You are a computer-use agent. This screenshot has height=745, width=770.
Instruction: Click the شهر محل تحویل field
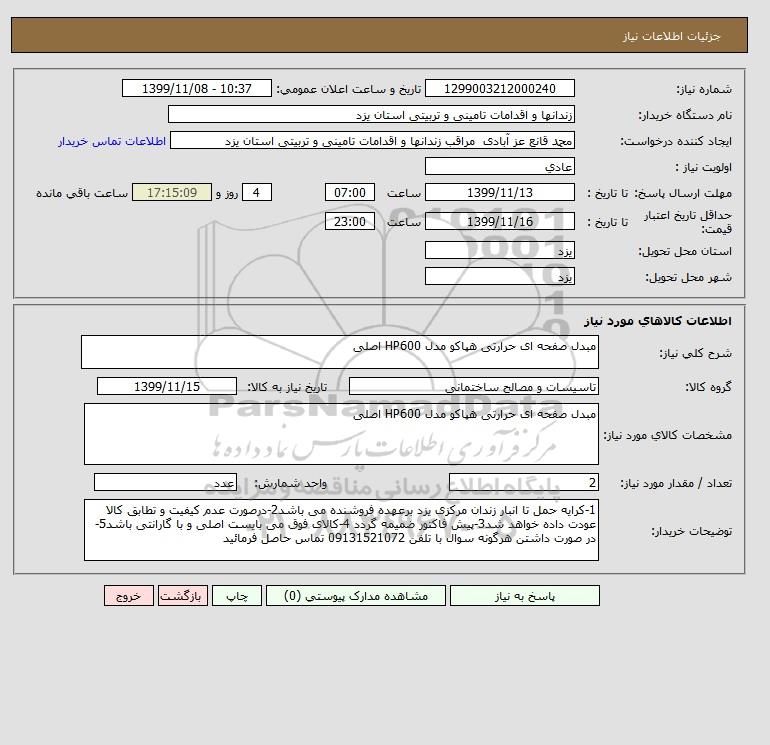click(x=499, y=276)
